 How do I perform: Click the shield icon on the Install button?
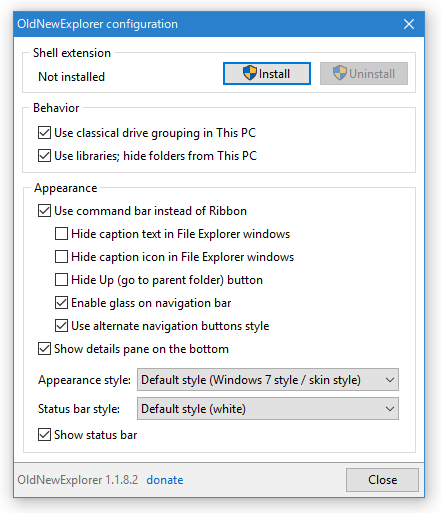(249, 73)
